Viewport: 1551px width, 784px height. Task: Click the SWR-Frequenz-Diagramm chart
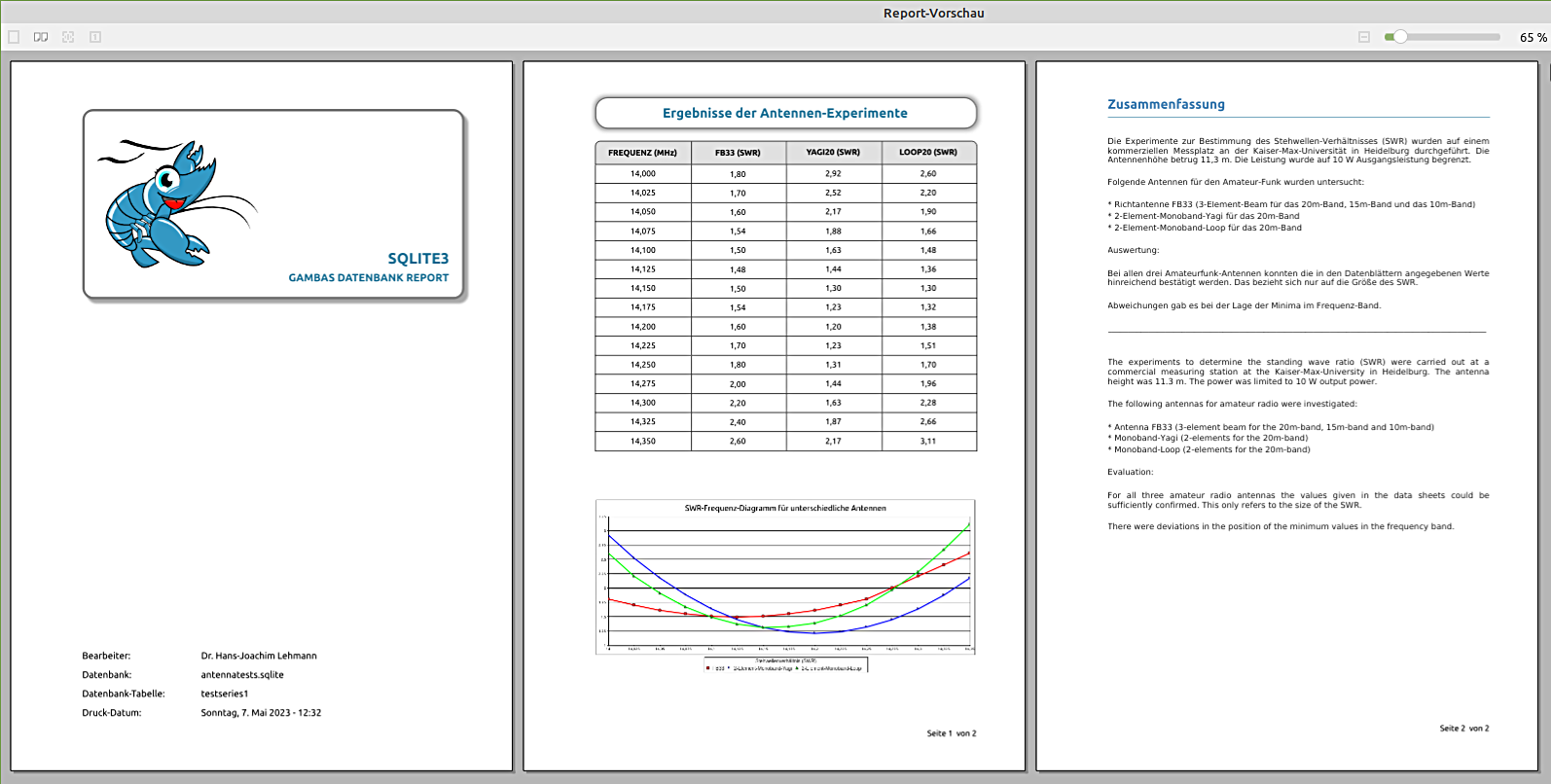click(785, 579)
